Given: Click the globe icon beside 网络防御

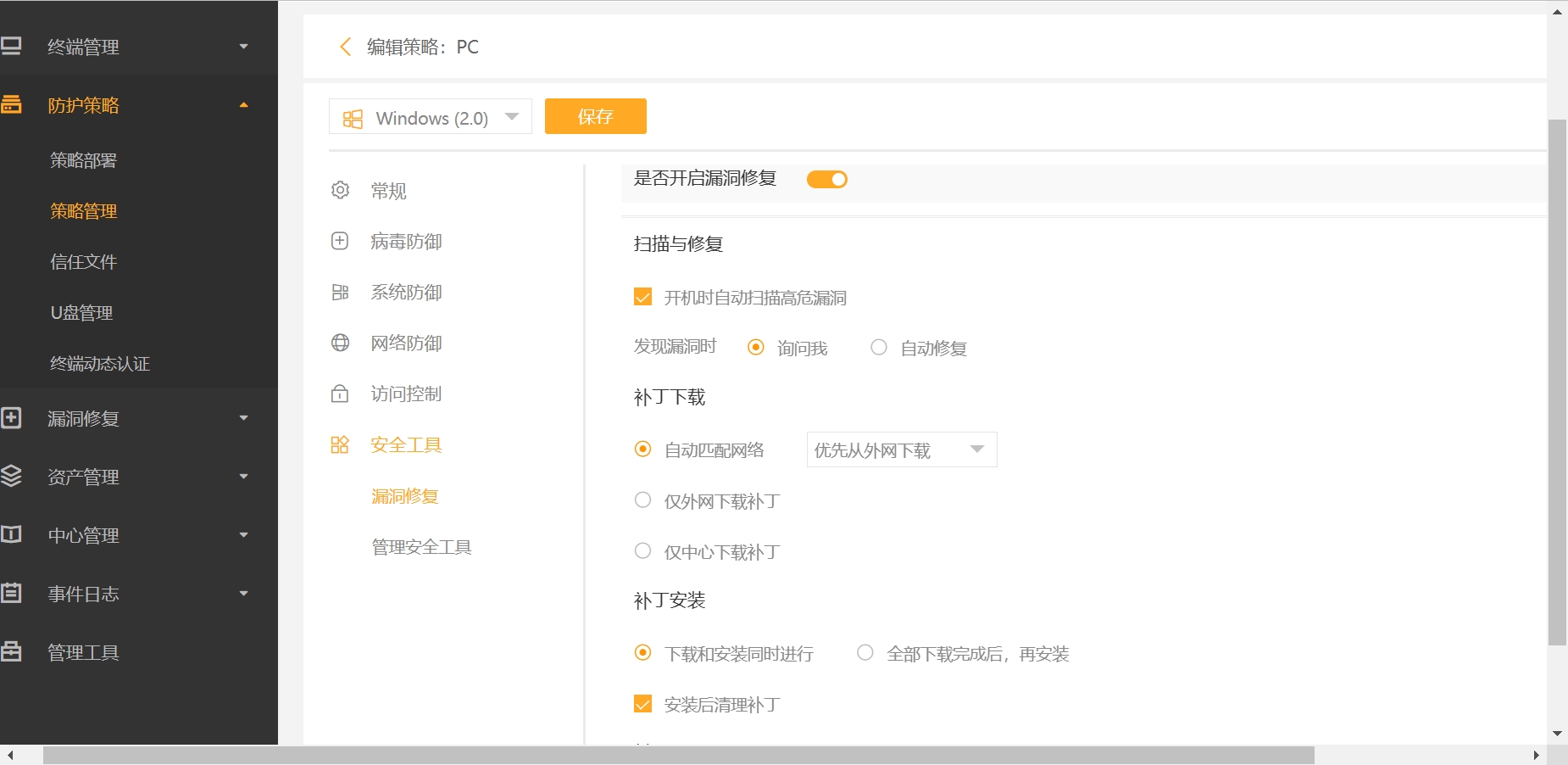Looking at the screenshot, I should coord(340,343).
